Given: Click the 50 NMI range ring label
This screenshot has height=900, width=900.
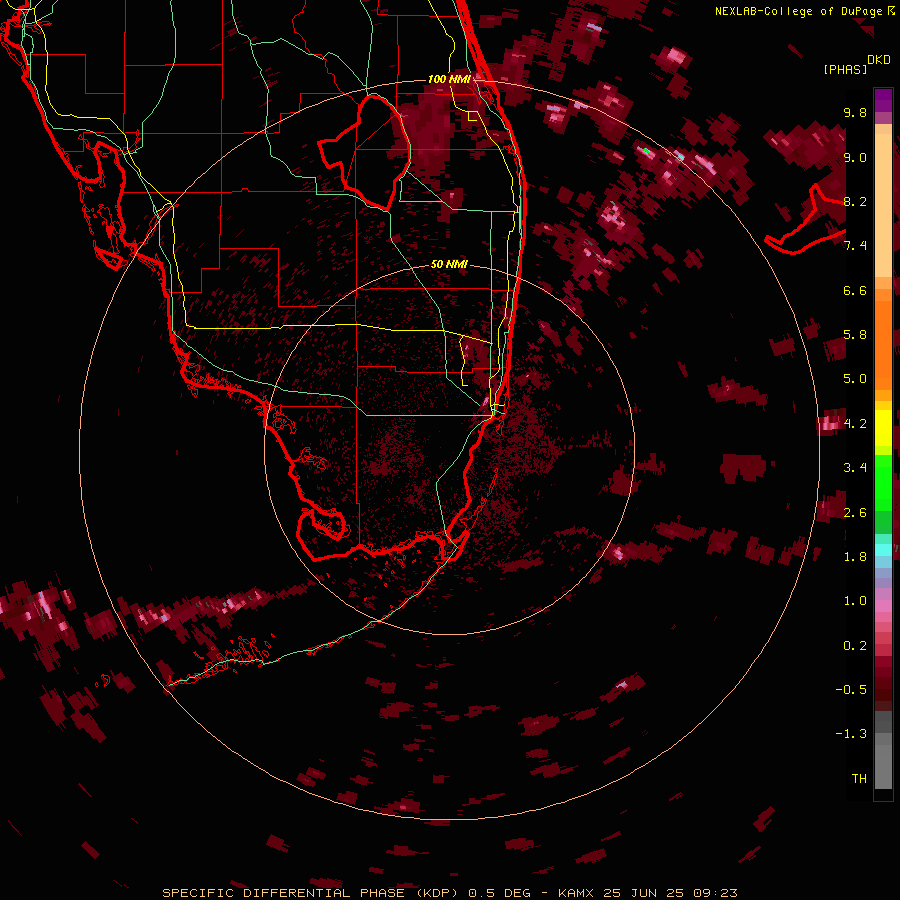Looking at the screenshot, I should point(449,264).
